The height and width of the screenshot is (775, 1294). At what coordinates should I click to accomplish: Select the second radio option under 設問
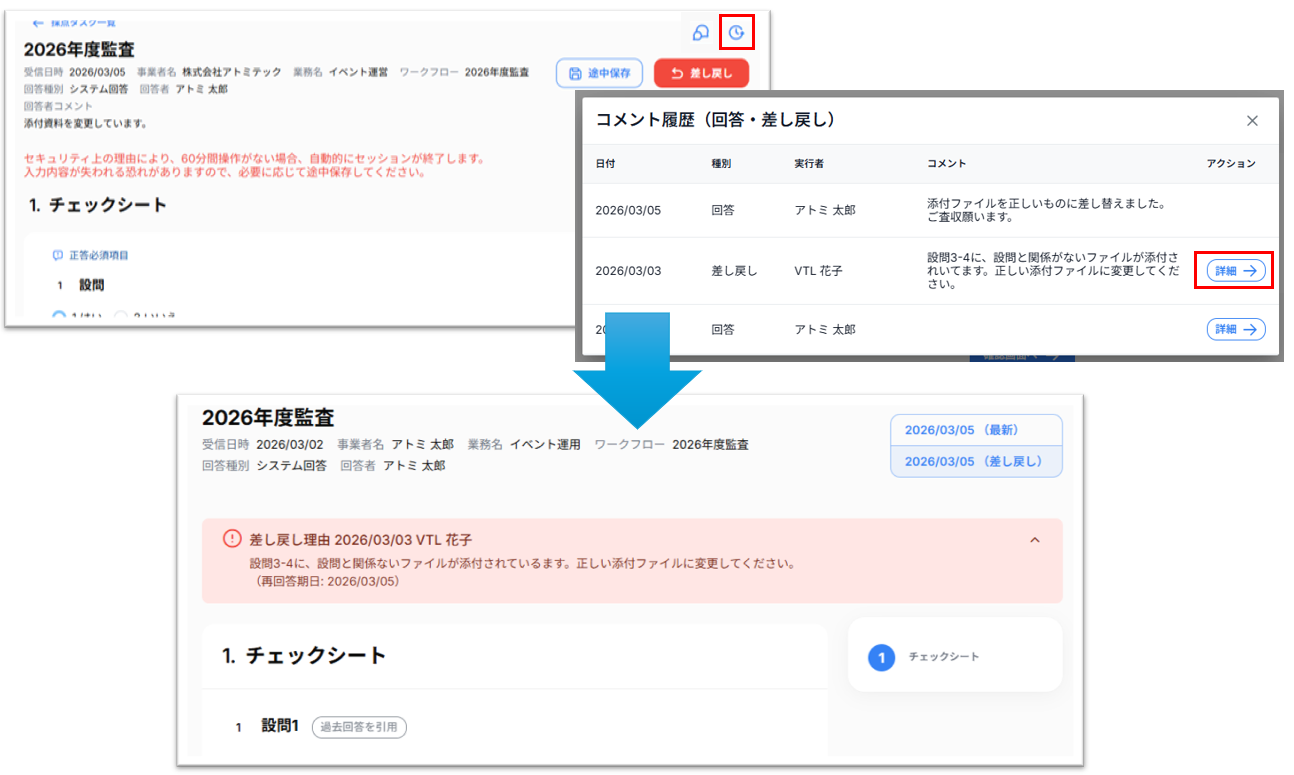(x=121, y=316)
